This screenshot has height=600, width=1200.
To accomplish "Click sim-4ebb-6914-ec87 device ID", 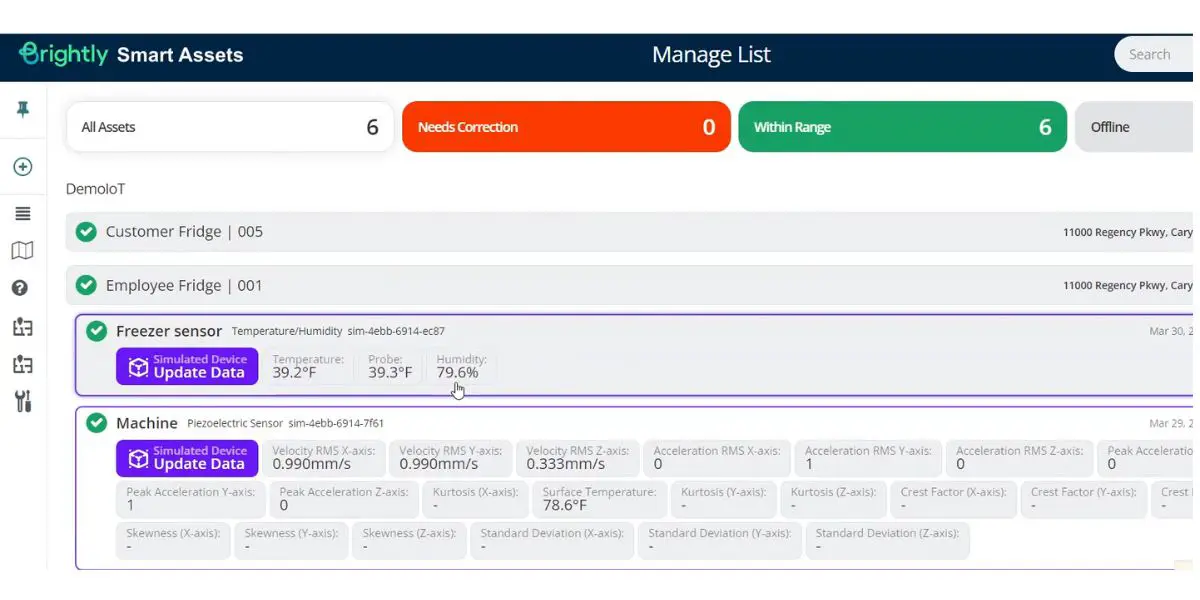I will (x=396, y=331).
